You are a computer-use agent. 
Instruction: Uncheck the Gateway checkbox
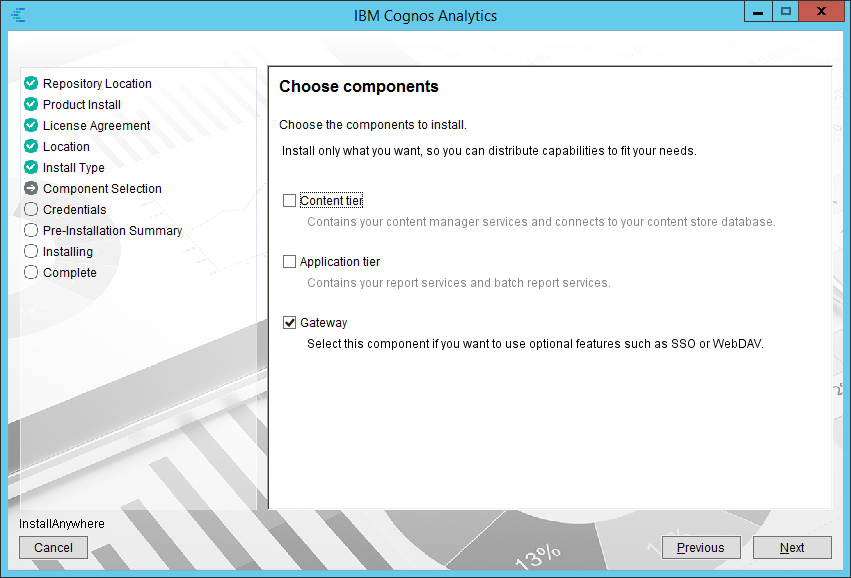pyautogui.click(x=289, y=322)
